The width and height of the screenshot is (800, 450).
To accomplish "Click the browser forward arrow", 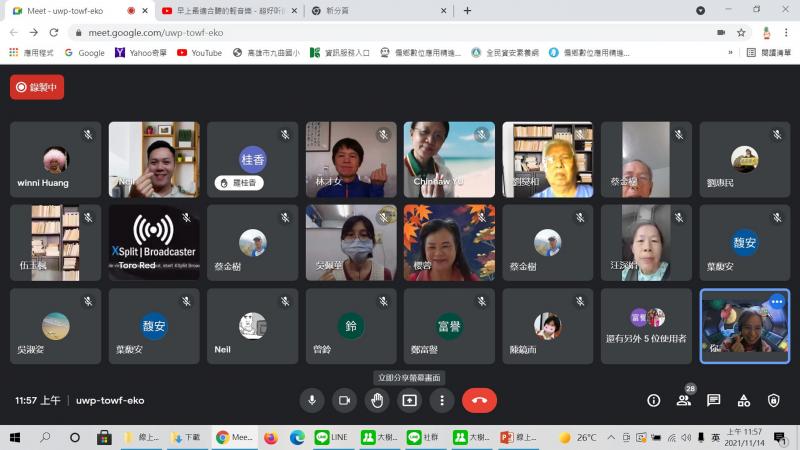I will (x=34, y=32).
